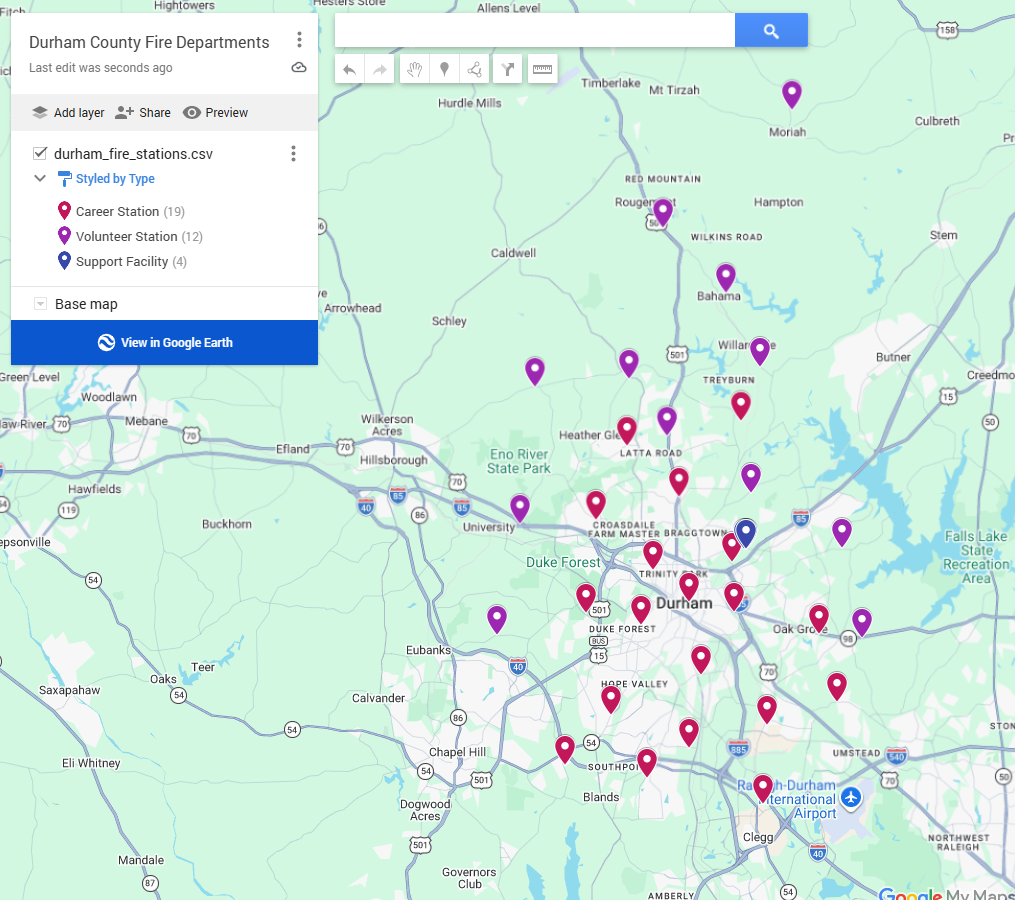Click the Base map label
1015x900 pixels.
[86, 304]
